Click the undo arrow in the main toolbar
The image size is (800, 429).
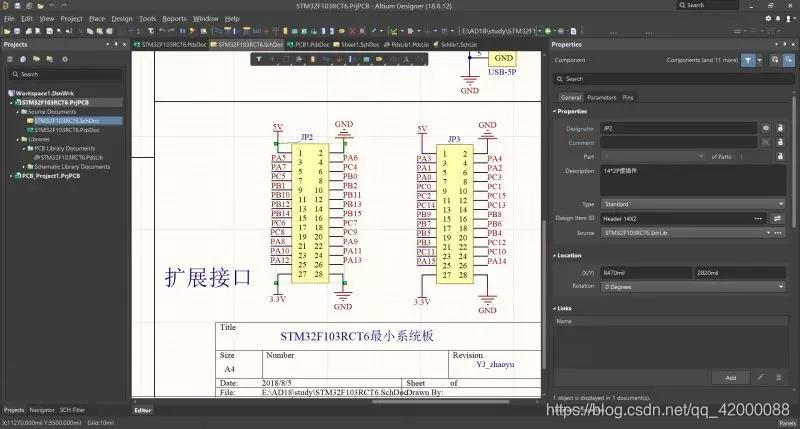coord(162,31)
